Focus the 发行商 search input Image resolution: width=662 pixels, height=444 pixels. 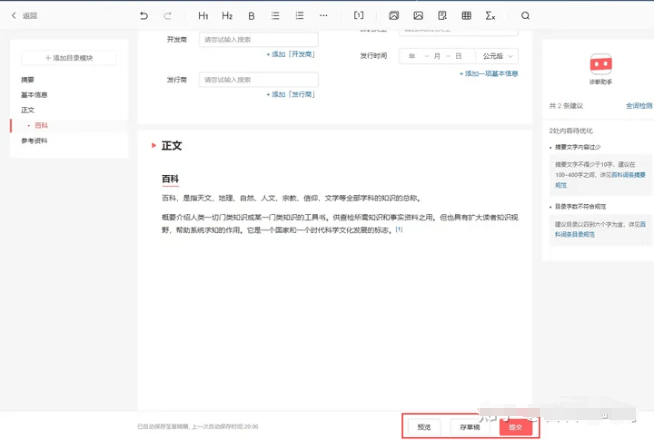(259, 79)
